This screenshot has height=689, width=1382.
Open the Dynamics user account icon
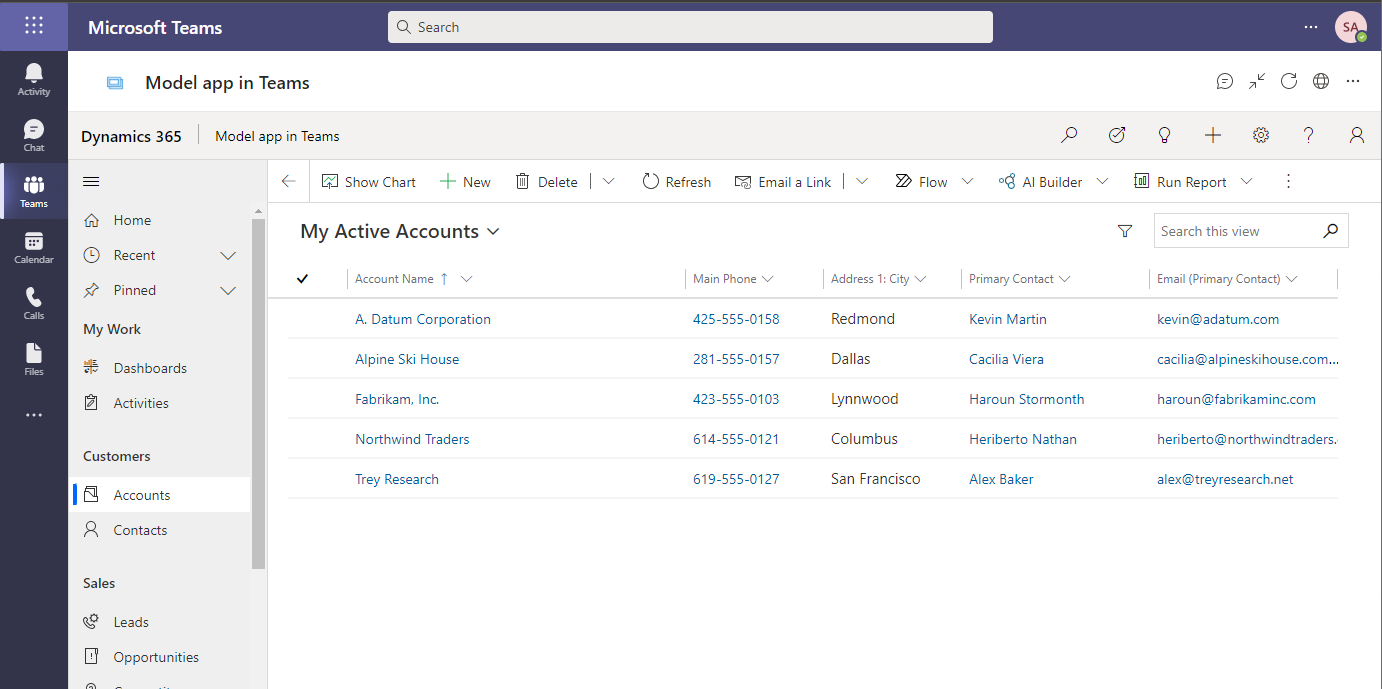(x=1357, y=135)
